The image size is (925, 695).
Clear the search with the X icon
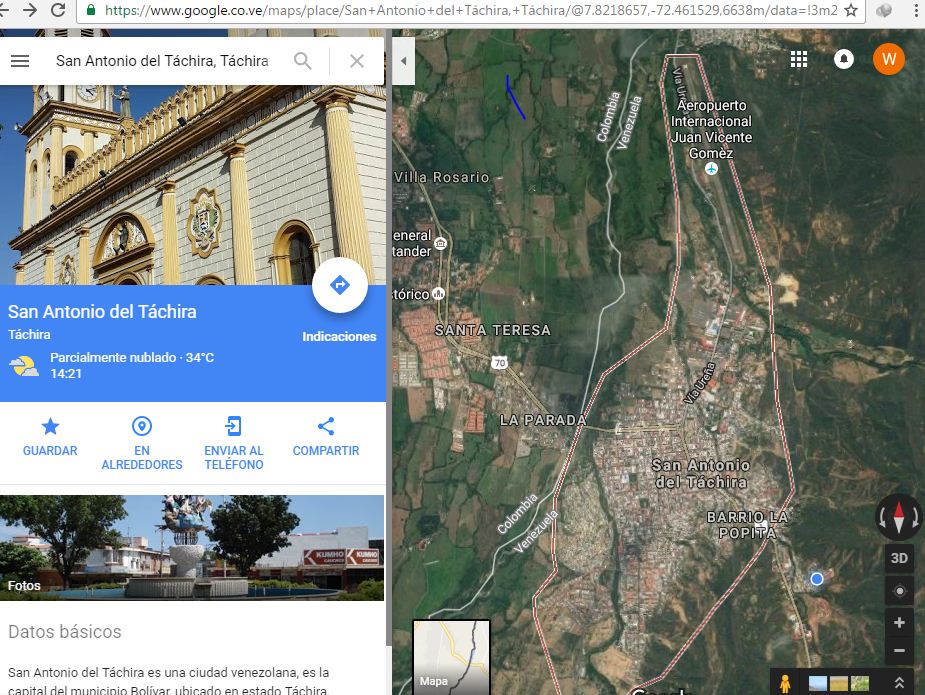point(357,61)
